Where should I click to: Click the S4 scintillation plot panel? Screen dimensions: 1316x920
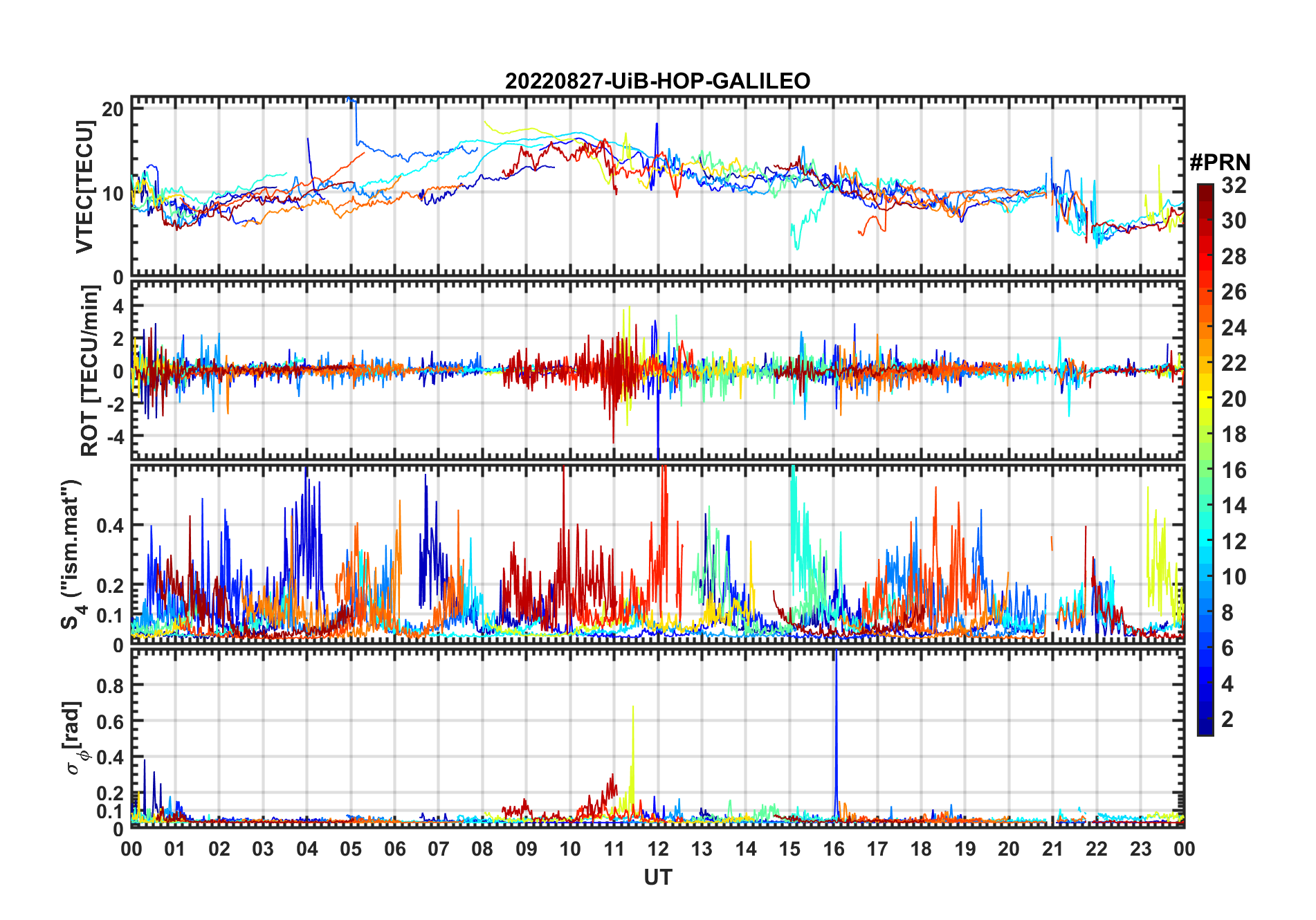(657, 554)
